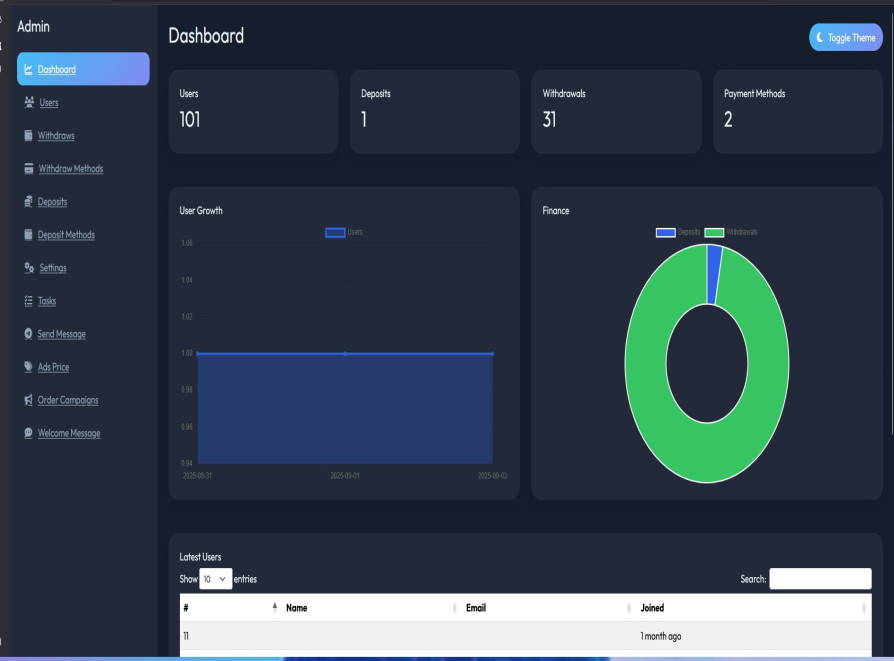Click the Settings gears icon
The width and height of the screenshot is (894, 661).
pos(28,268)
